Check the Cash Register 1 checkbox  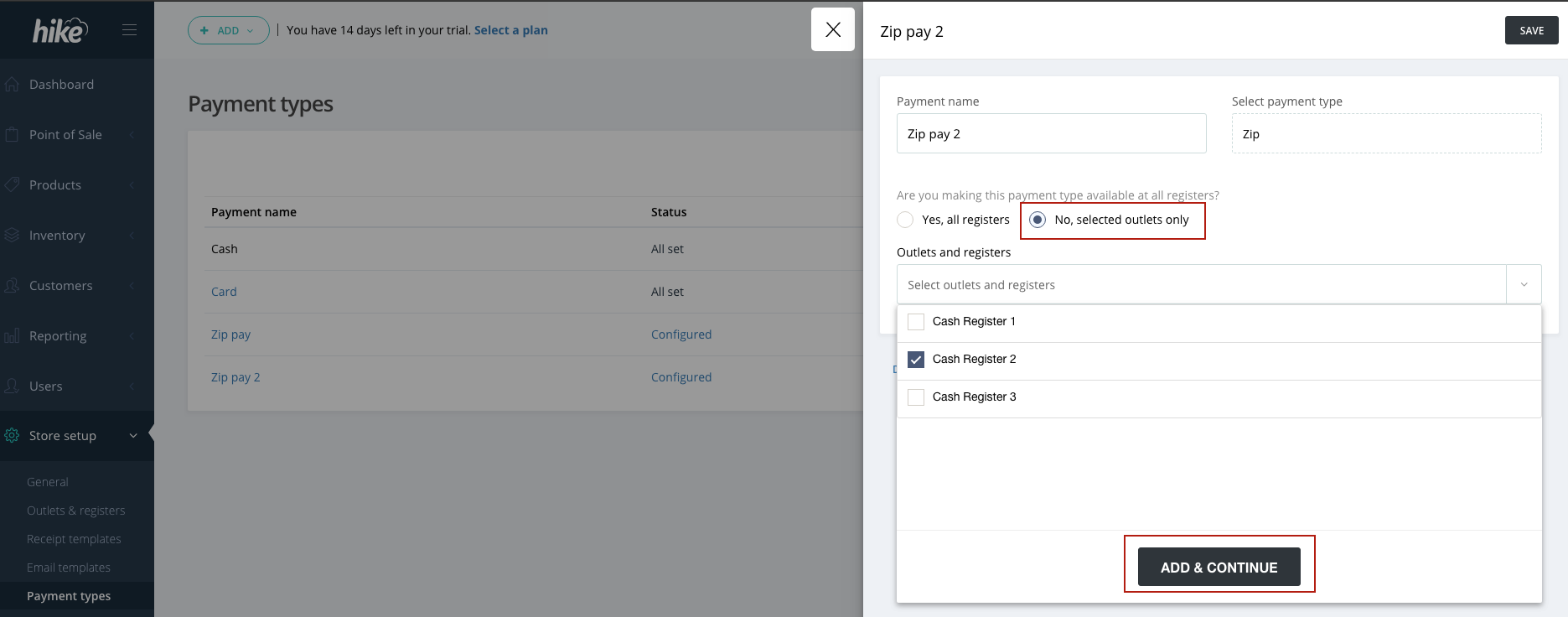(x=916, y=322)
